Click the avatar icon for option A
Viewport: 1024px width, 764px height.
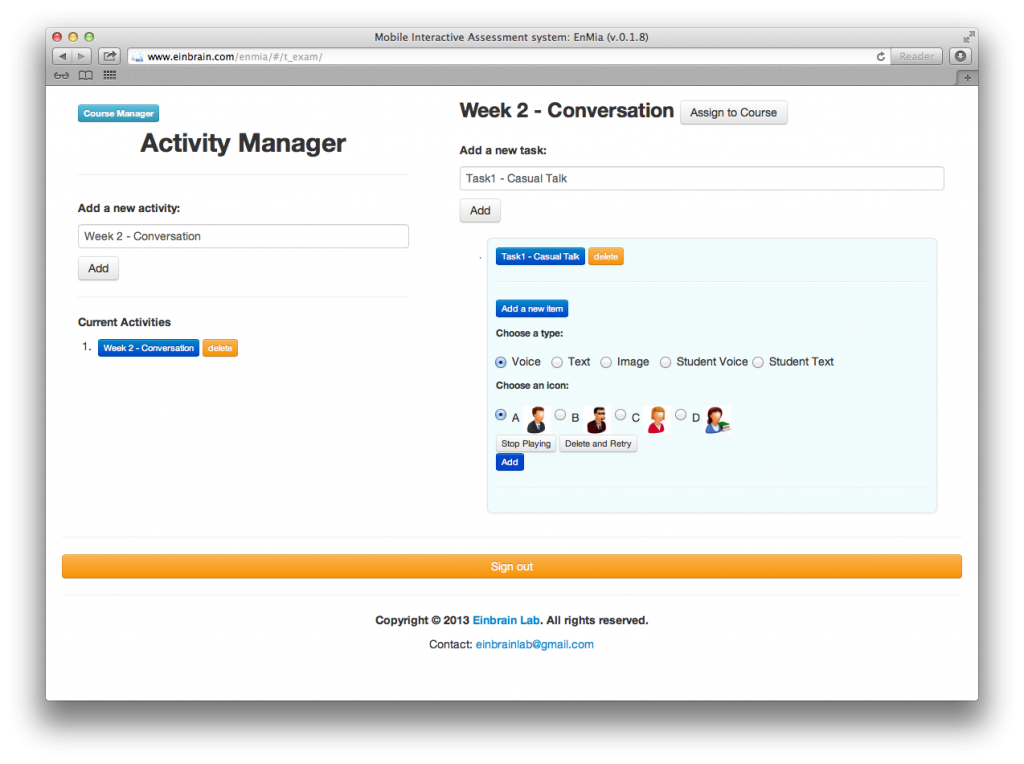coord(537,419)
